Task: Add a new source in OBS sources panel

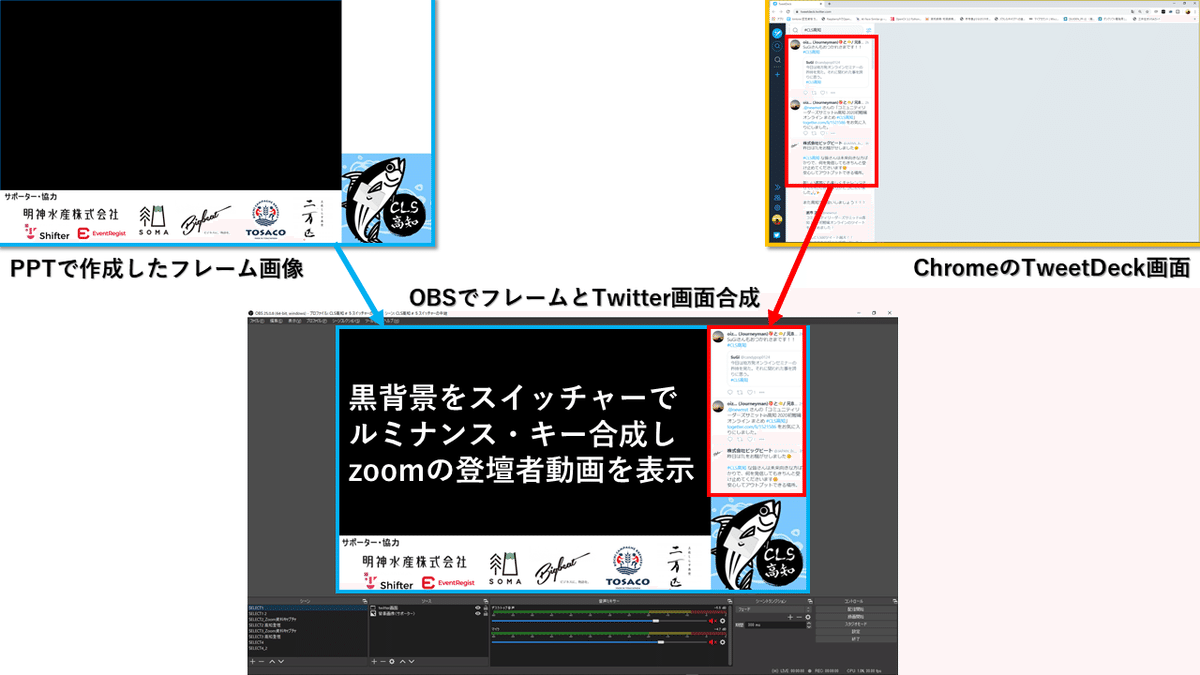Action: point(374,661)
